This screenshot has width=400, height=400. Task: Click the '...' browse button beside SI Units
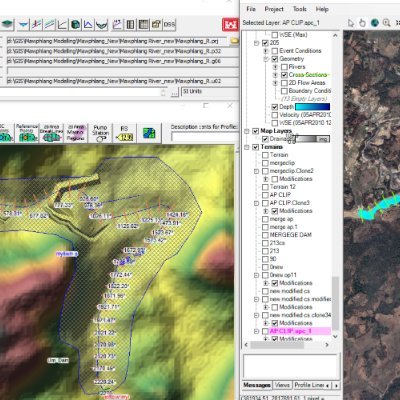(175, 92)
